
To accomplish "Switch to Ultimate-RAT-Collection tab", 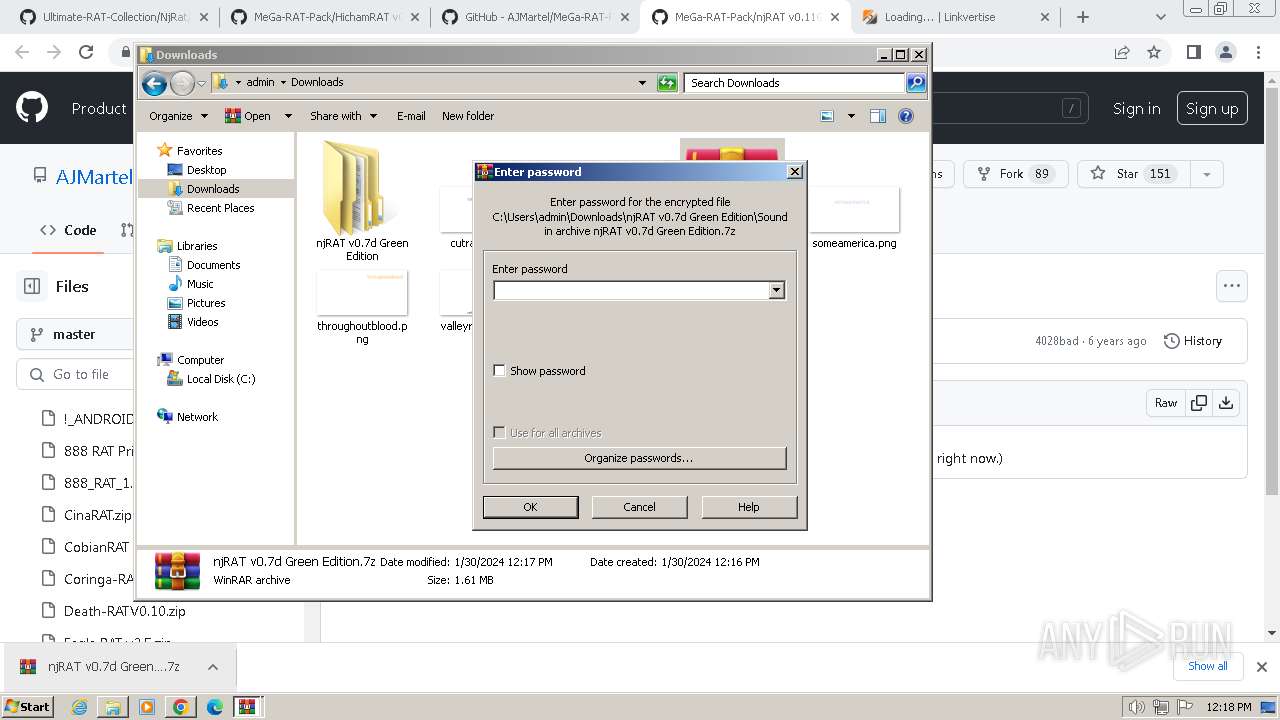I will 116,17.
